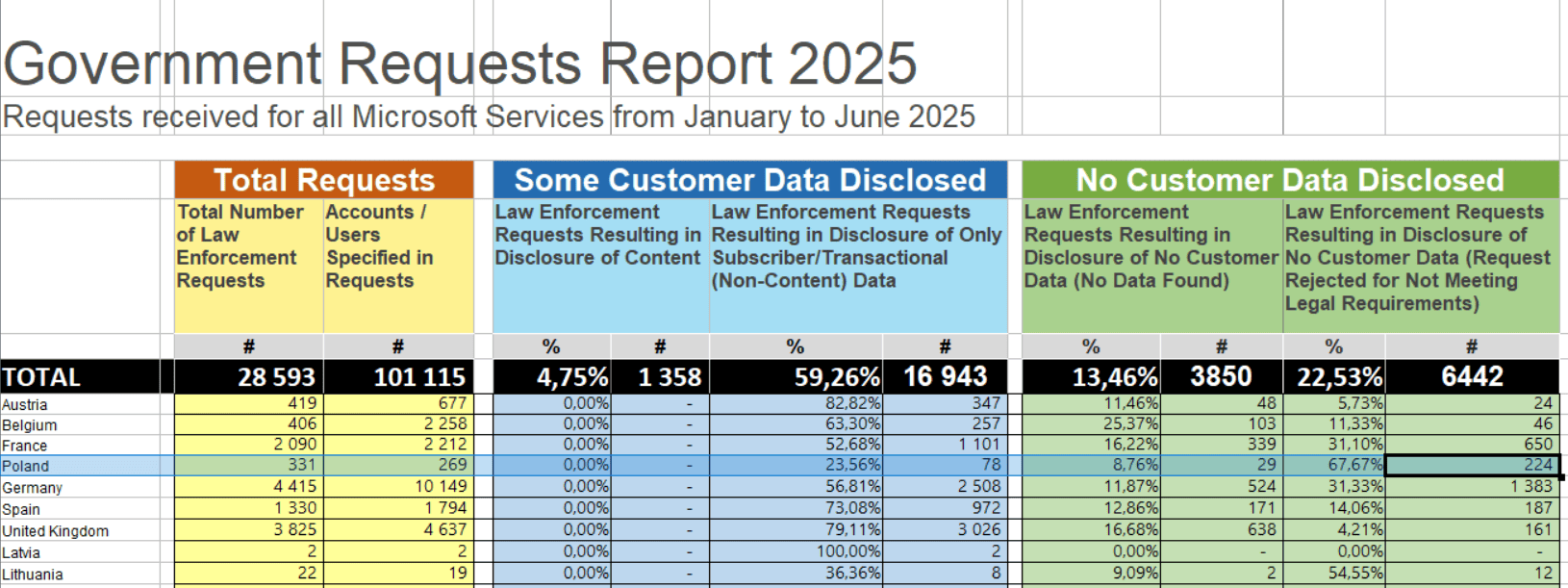Click the Spain country cell
Screen dimensions: 1568x588
click(x=81, y=509)
